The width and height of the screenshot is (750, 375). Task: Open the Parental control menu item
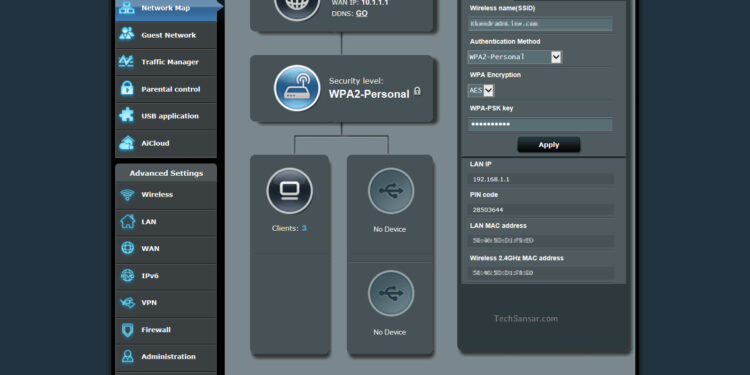pos(166,89)
